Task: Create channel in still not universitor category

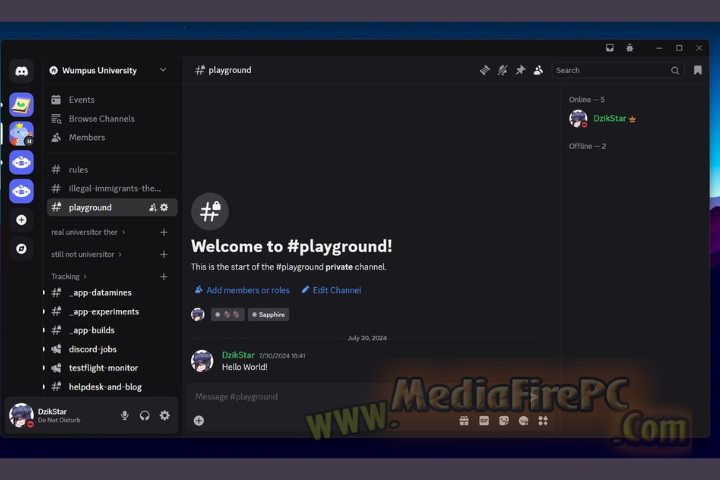Action: (163, 254)
